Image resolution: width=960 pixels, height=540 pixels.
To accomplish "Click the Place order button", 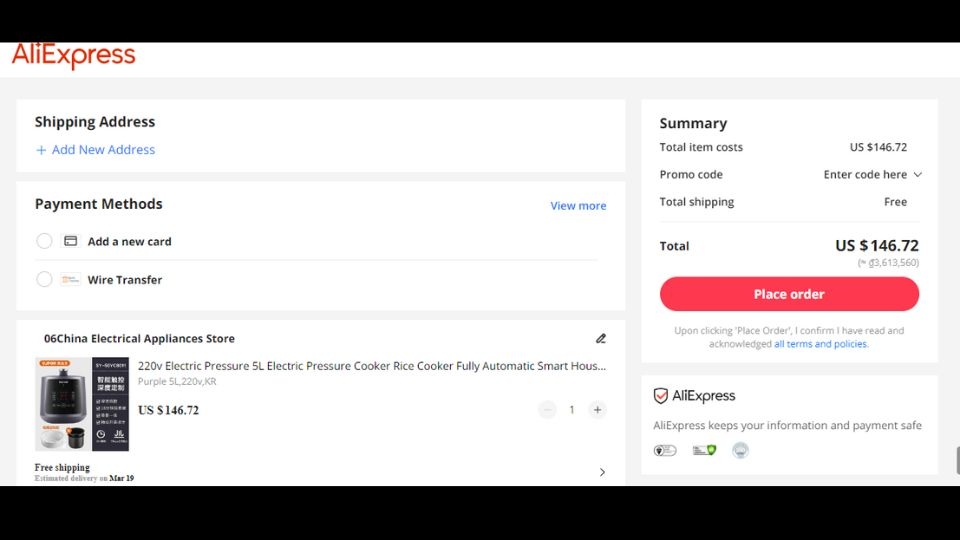I will point(789,294).
